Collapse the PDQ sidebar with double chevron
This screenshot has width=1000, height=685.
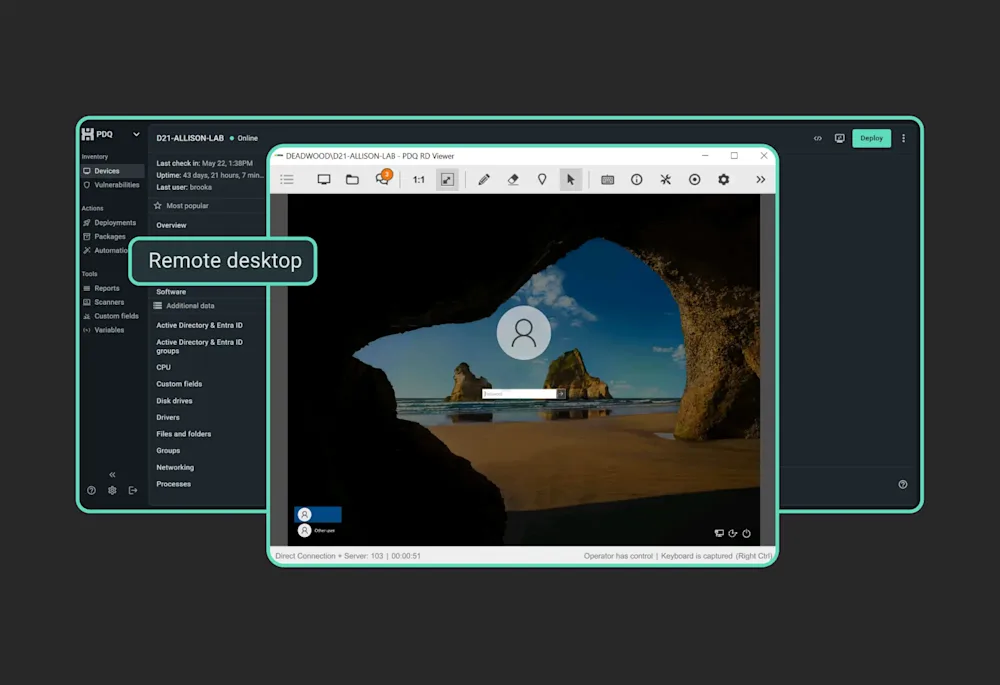pos(112,475)
